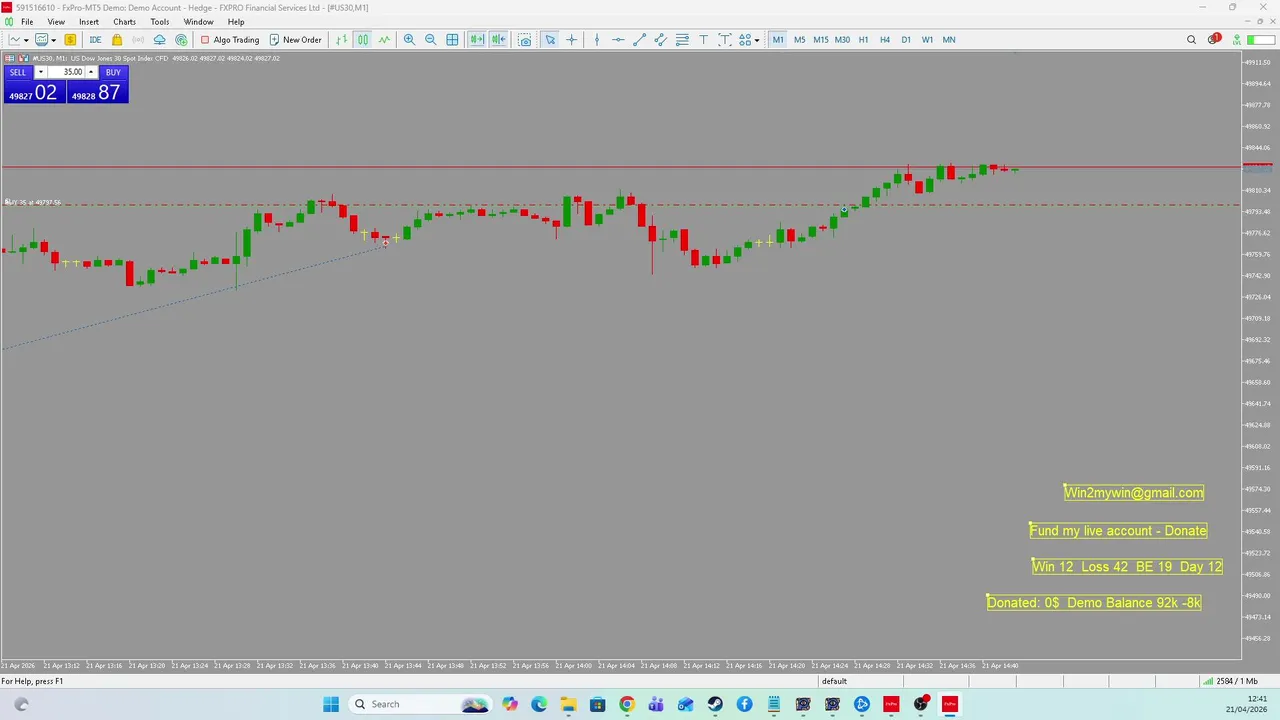The image size is (1280, 720).
Task: Switch to M30 timeframe
Action: click(842, 40)
